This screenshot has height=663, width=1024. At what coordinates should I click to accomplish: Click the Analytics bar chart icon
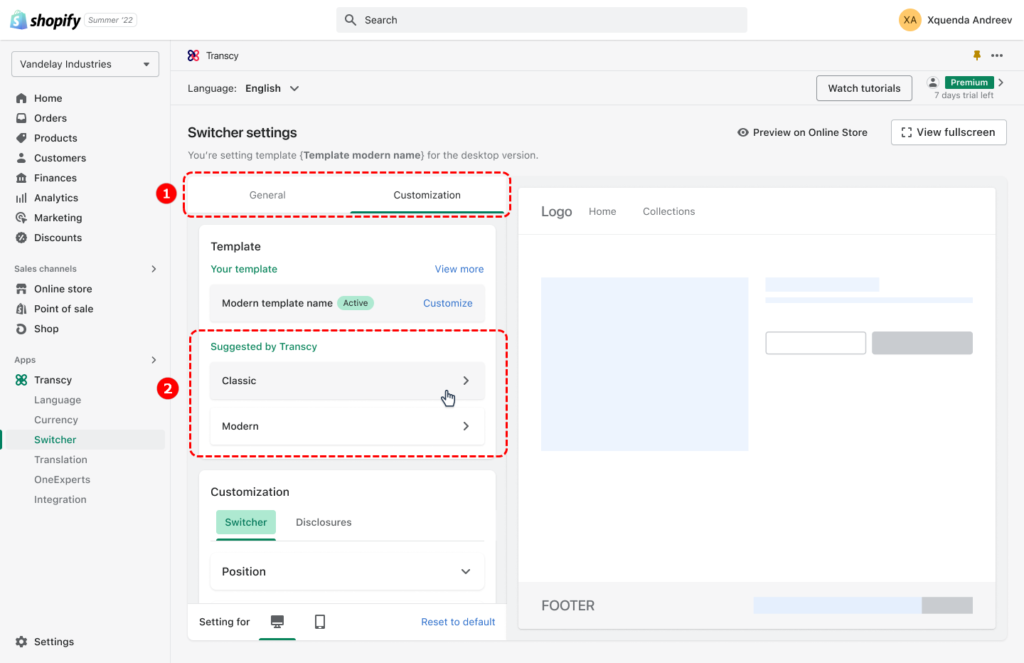click(22, 198)
